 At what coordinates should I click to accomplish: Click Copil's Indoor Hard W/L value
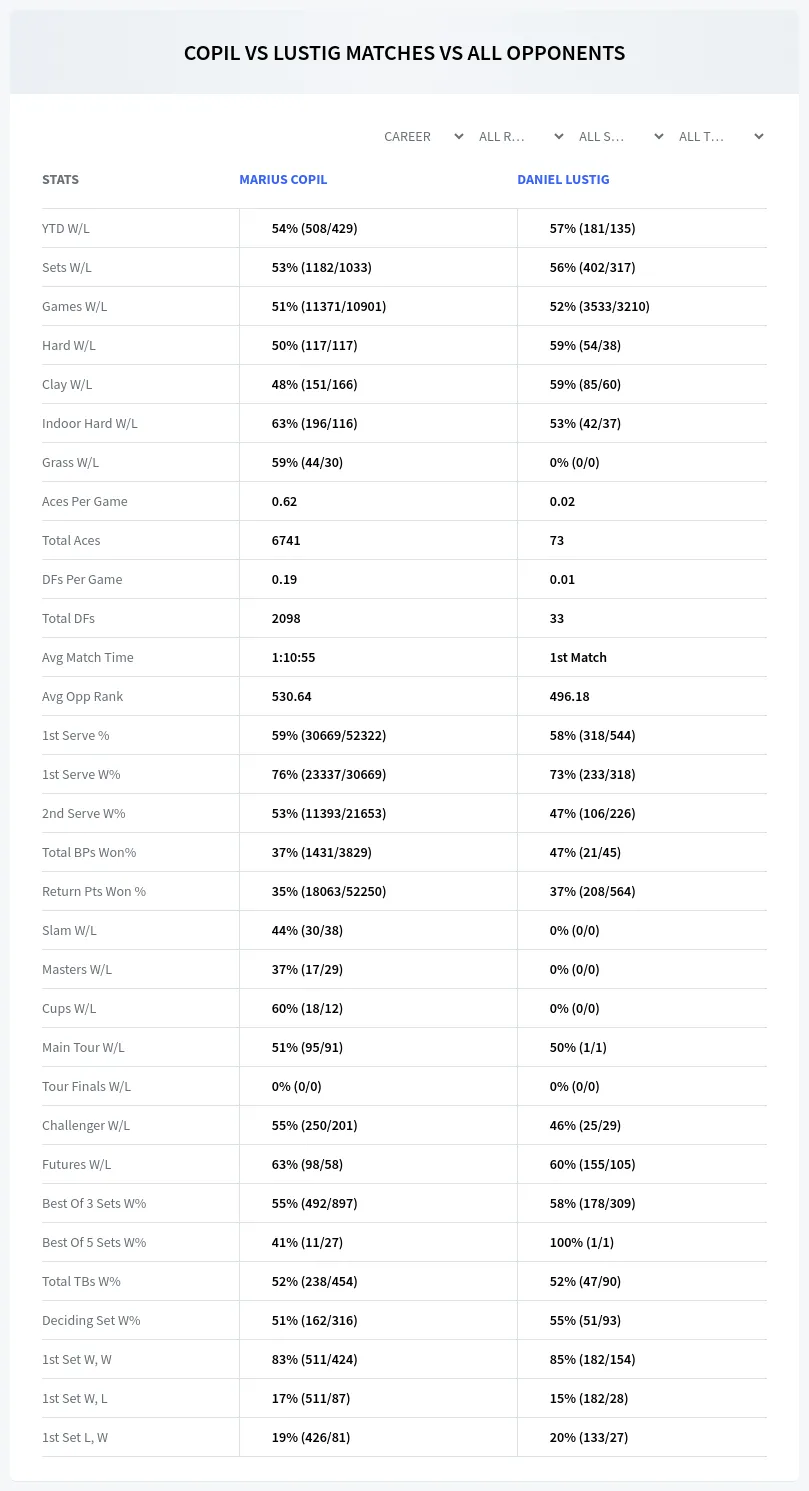[x=314, y=423]
